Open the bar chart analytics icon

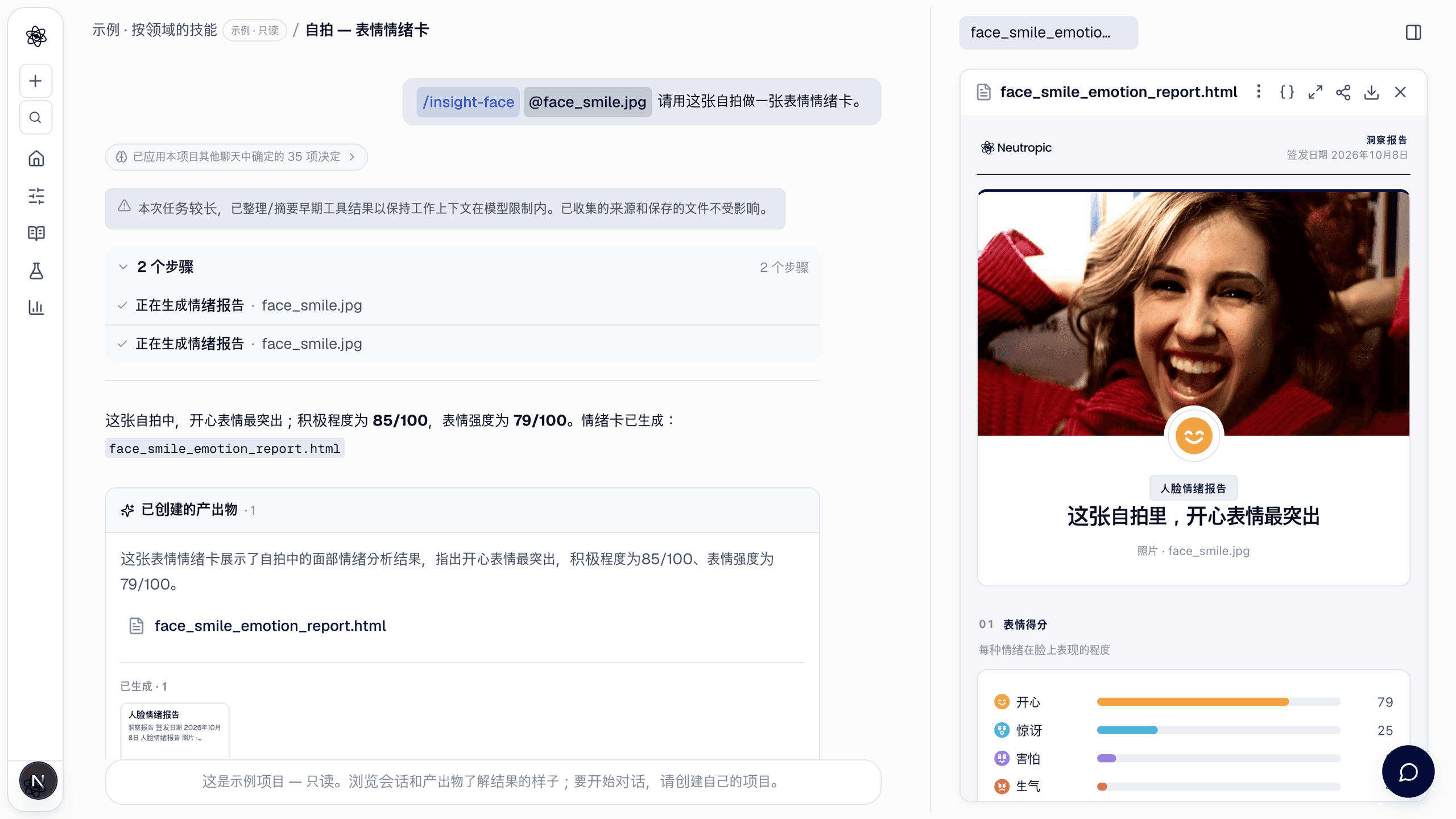36,308
